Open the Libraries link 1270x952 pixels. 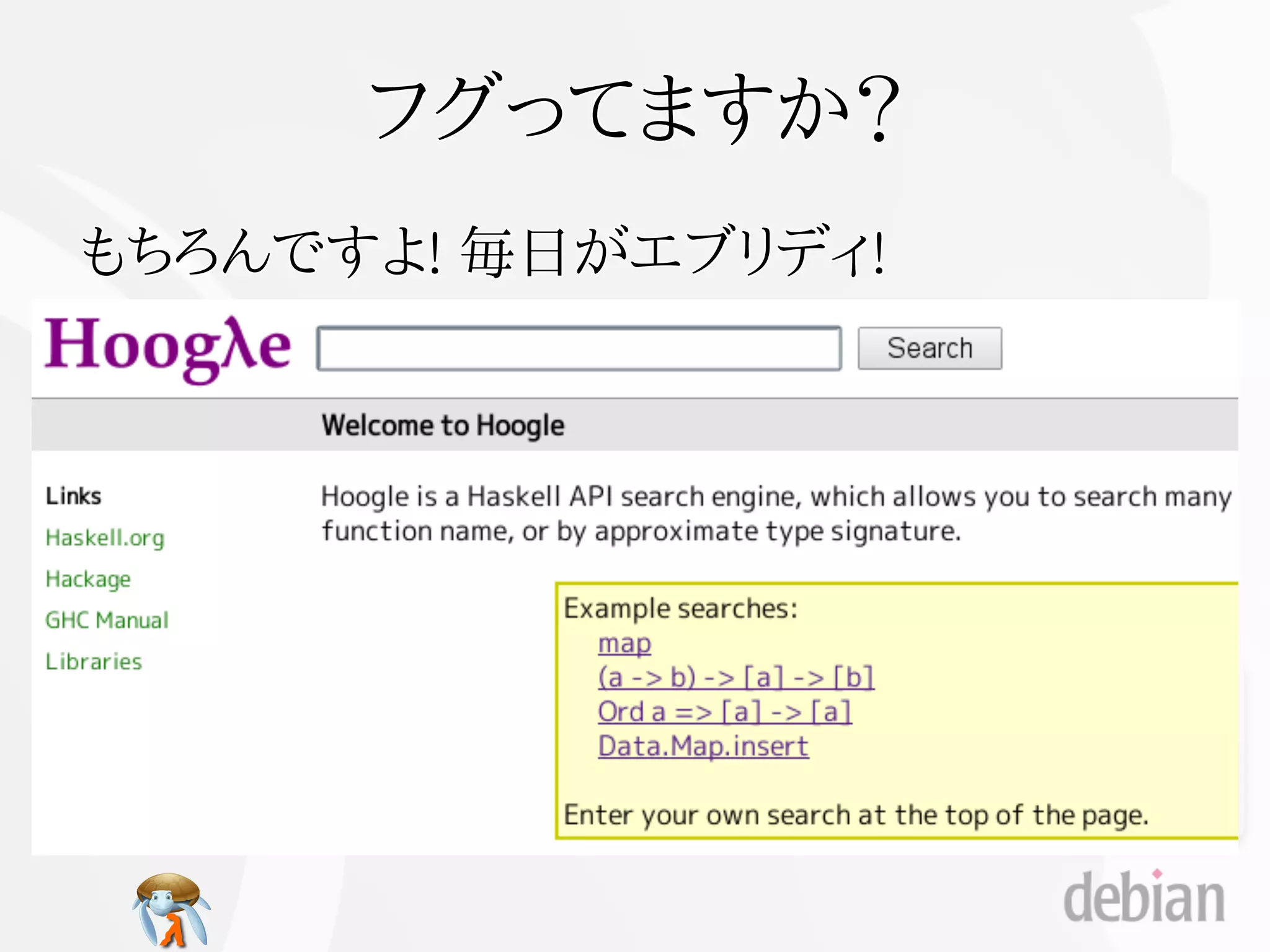pos(94,662)
